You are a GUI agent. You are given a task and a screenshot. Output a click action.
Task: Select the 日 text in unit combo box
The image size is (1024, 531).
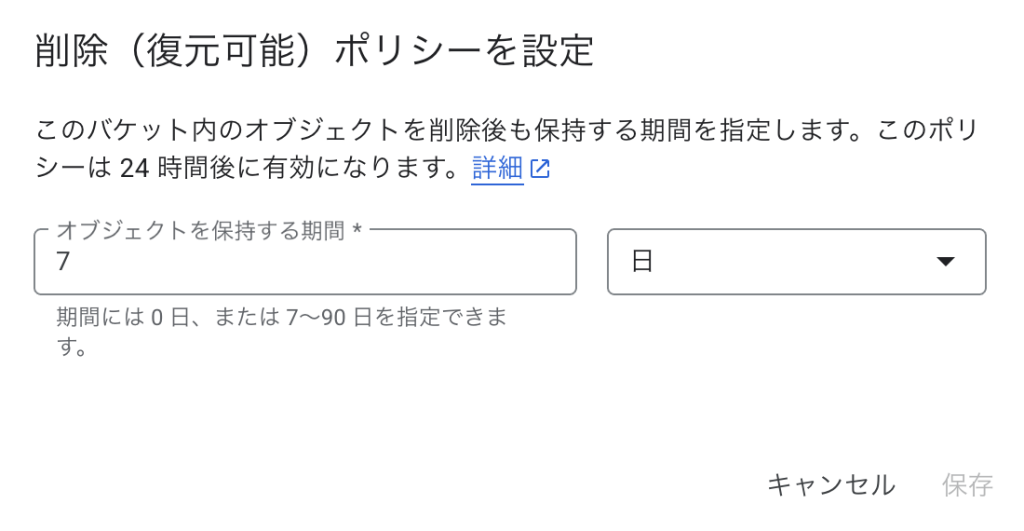[642, 261]
